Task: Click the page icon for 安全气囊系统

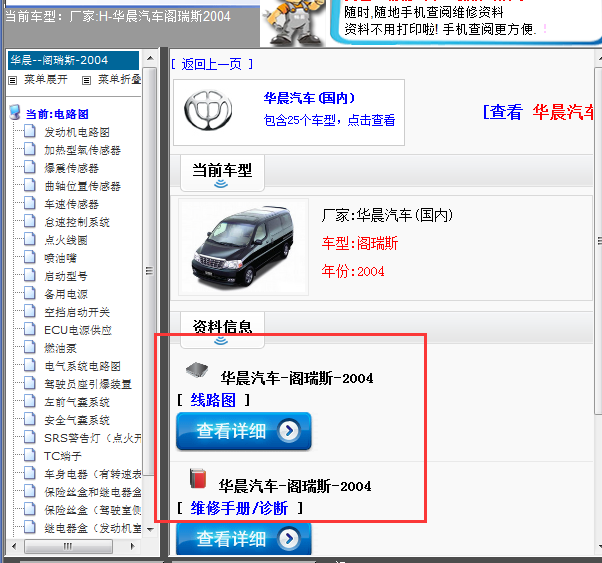Action: tap(30, 419)
